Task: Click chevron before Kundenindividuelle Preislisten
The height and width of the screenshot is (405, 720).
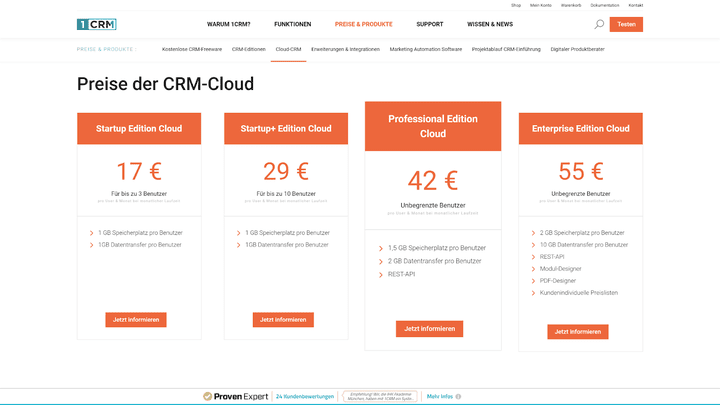Action: (533, 293)
